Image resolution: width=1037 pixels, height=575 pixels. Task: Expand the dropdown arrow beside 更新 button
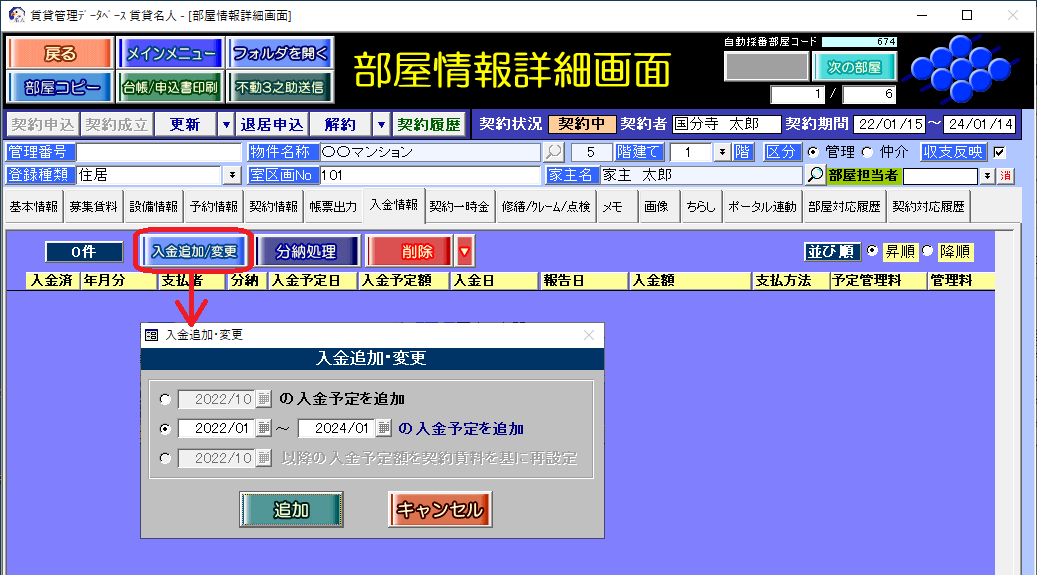pyautogui.click(x=225, y=125)
